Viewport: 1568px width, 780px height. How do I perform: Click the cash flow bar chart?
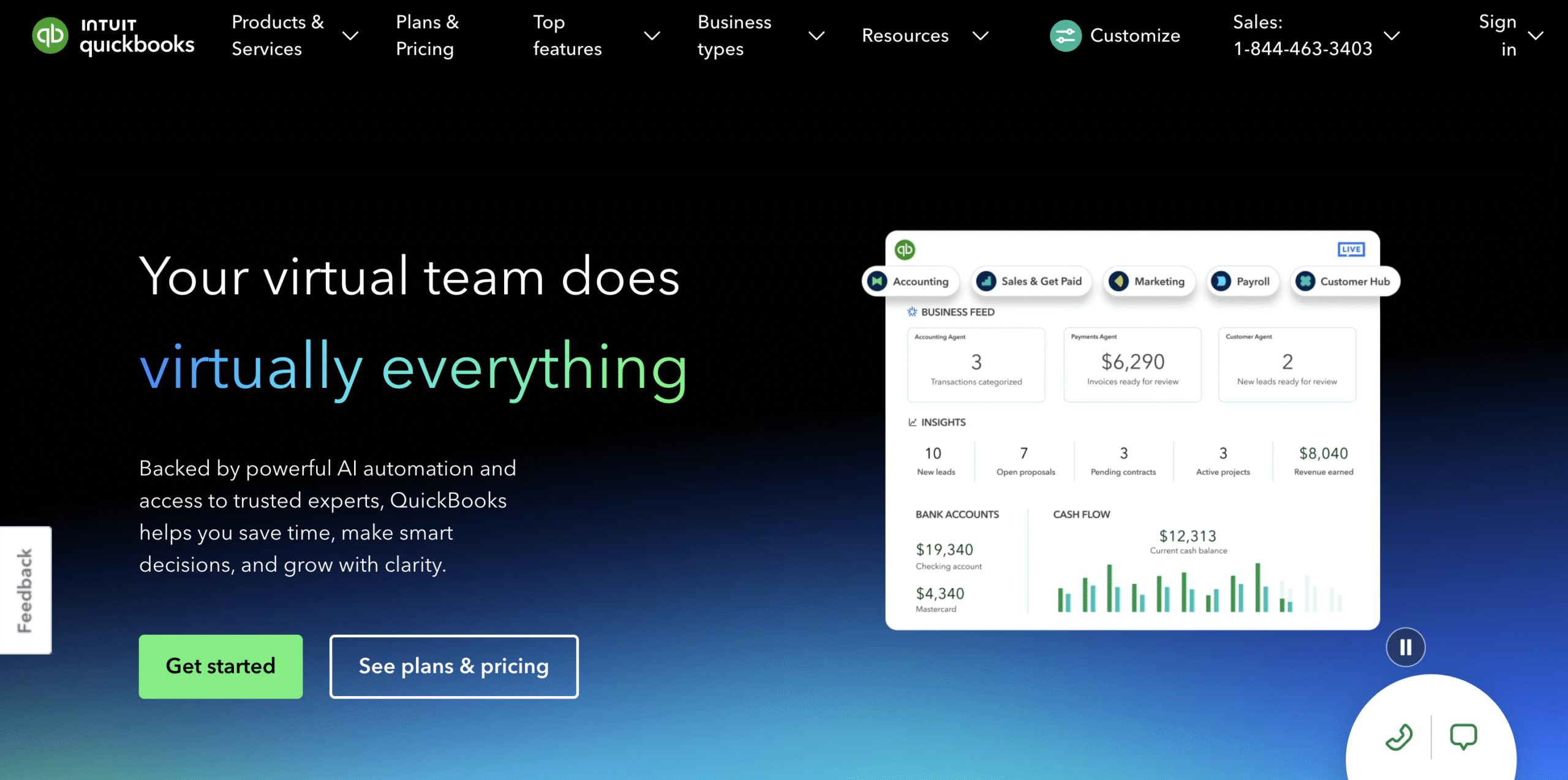(x=1199, y=587)
